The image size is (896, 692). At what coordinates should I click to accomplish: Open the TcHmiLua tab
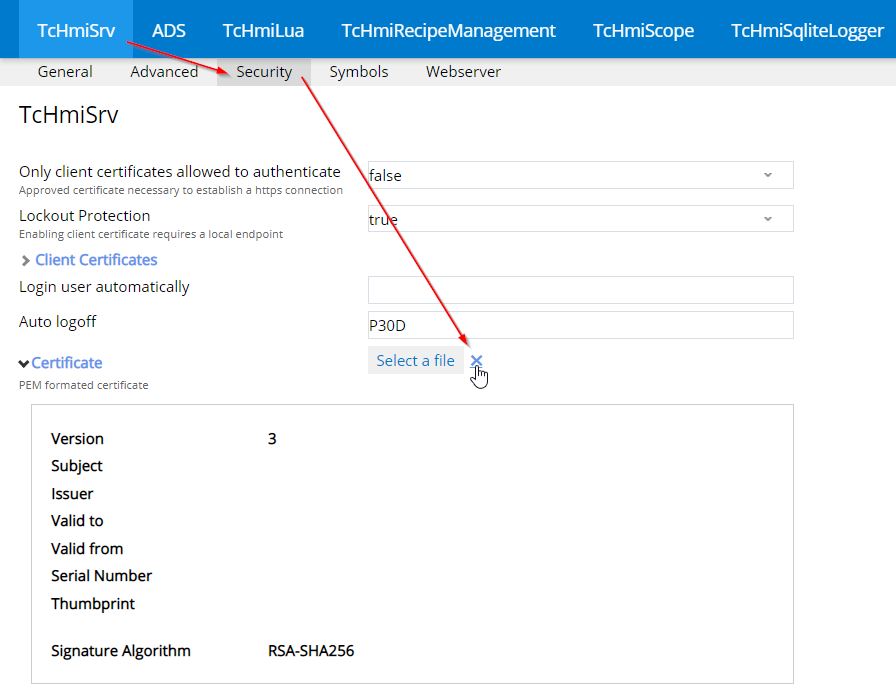click(263, 30)
